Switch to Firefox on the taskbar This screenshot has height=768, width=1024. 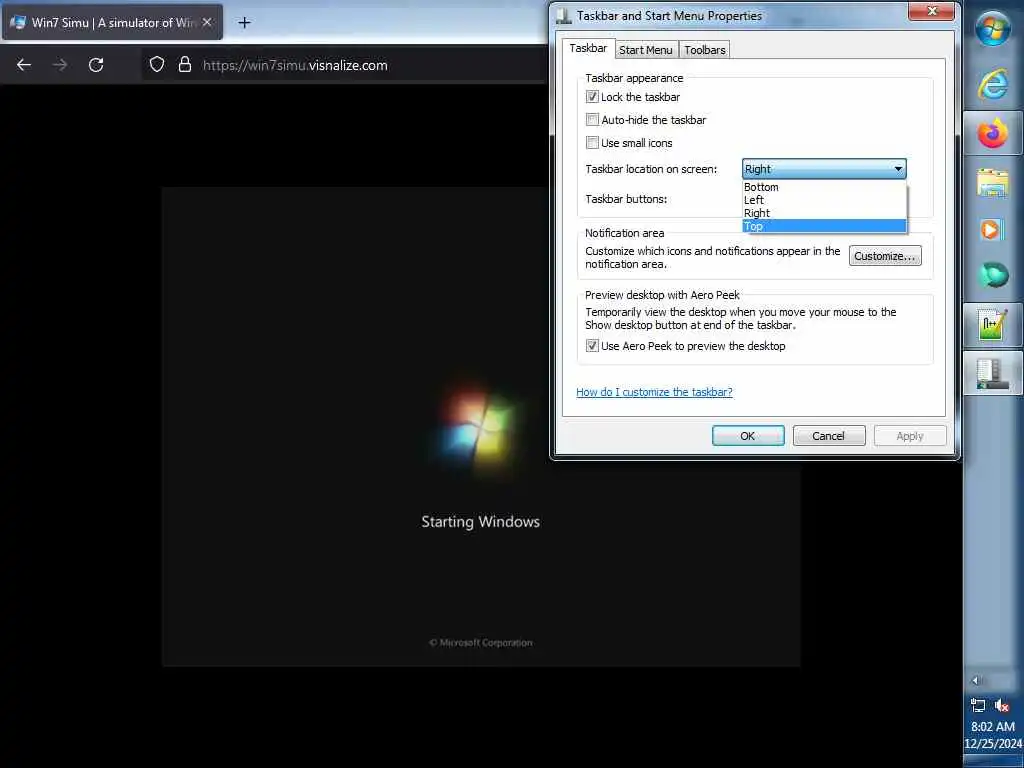tap(993, 134)
